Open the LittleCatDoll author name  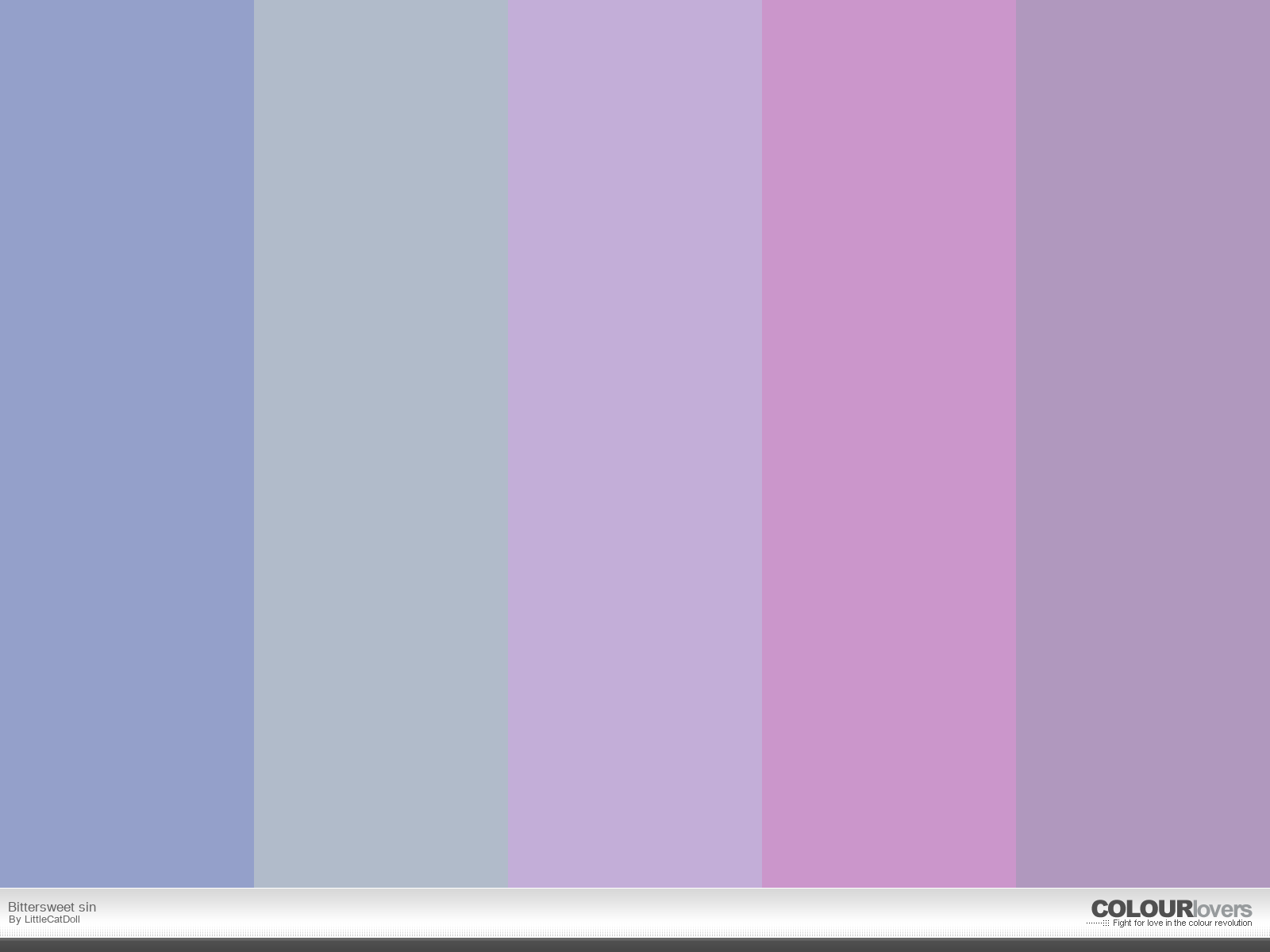coord(52,919)
